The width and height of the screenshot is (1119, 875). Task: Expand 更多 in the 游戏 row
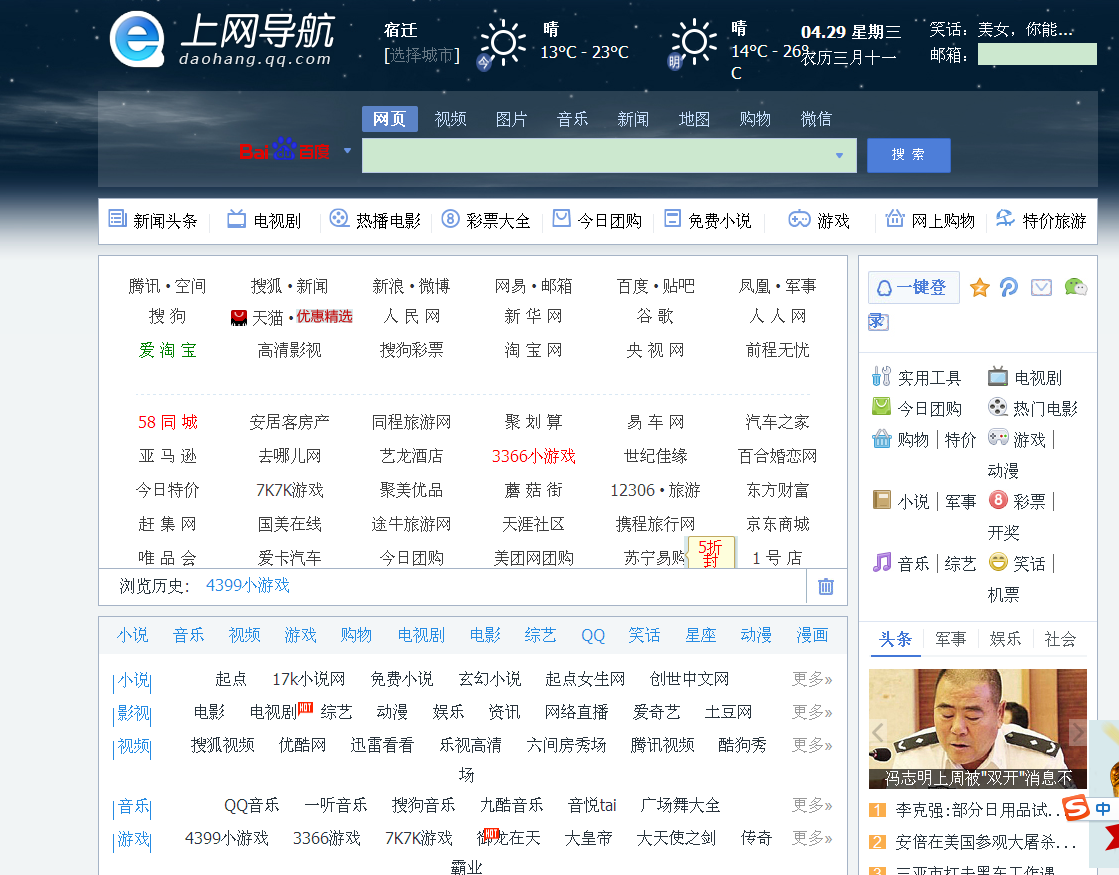tap(811, 838)
